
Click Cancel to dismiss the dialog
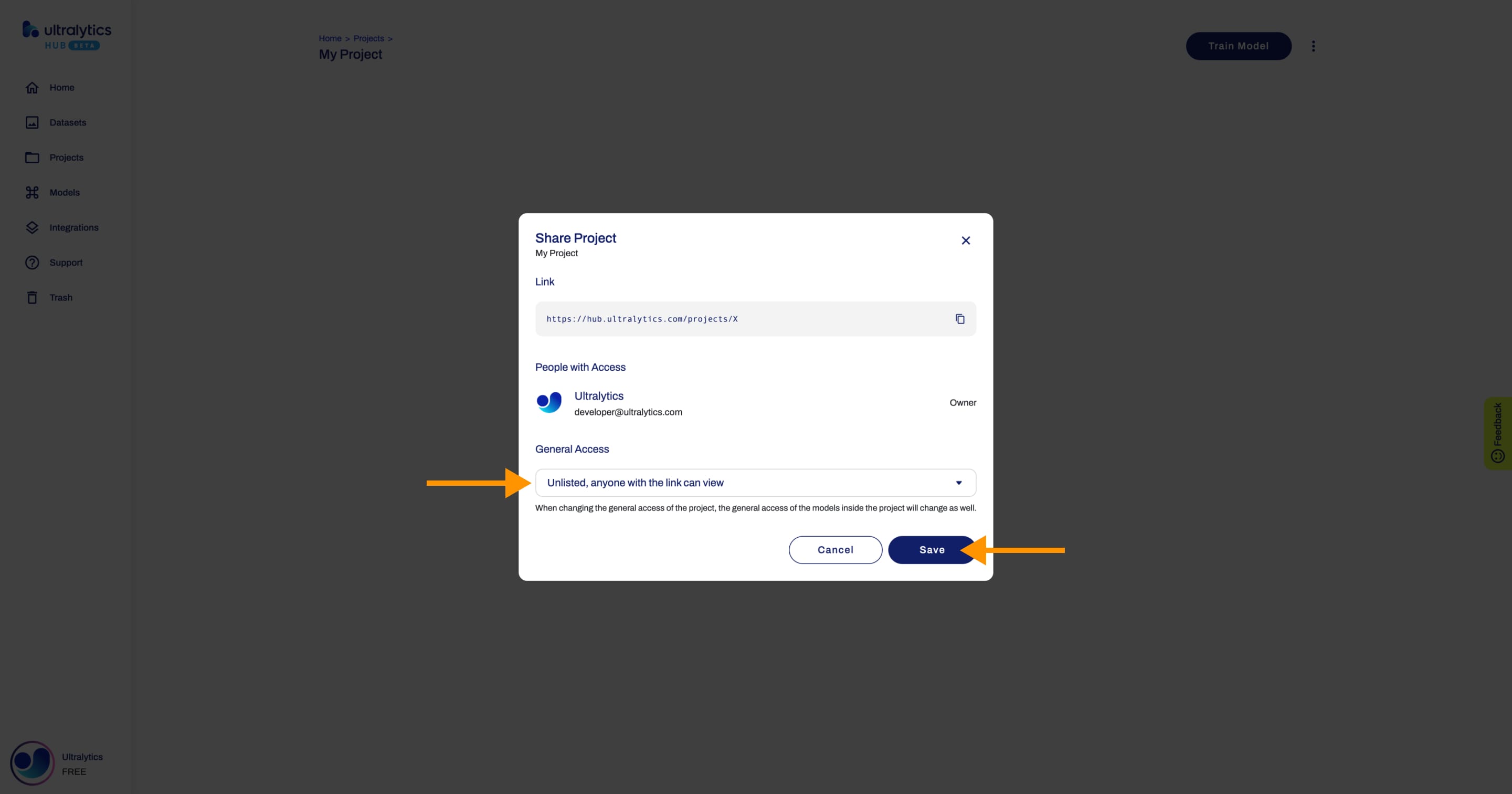(835, 549)
